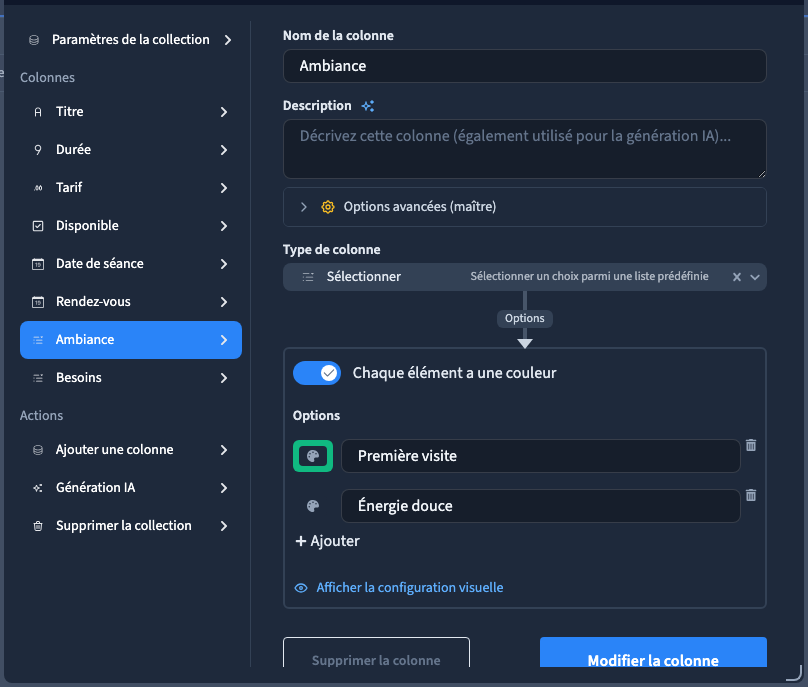Image resolution: width=808 pixels, height=687 pixels.
Task: Click the eye icon for visual configuration
Action: [301, 588]
